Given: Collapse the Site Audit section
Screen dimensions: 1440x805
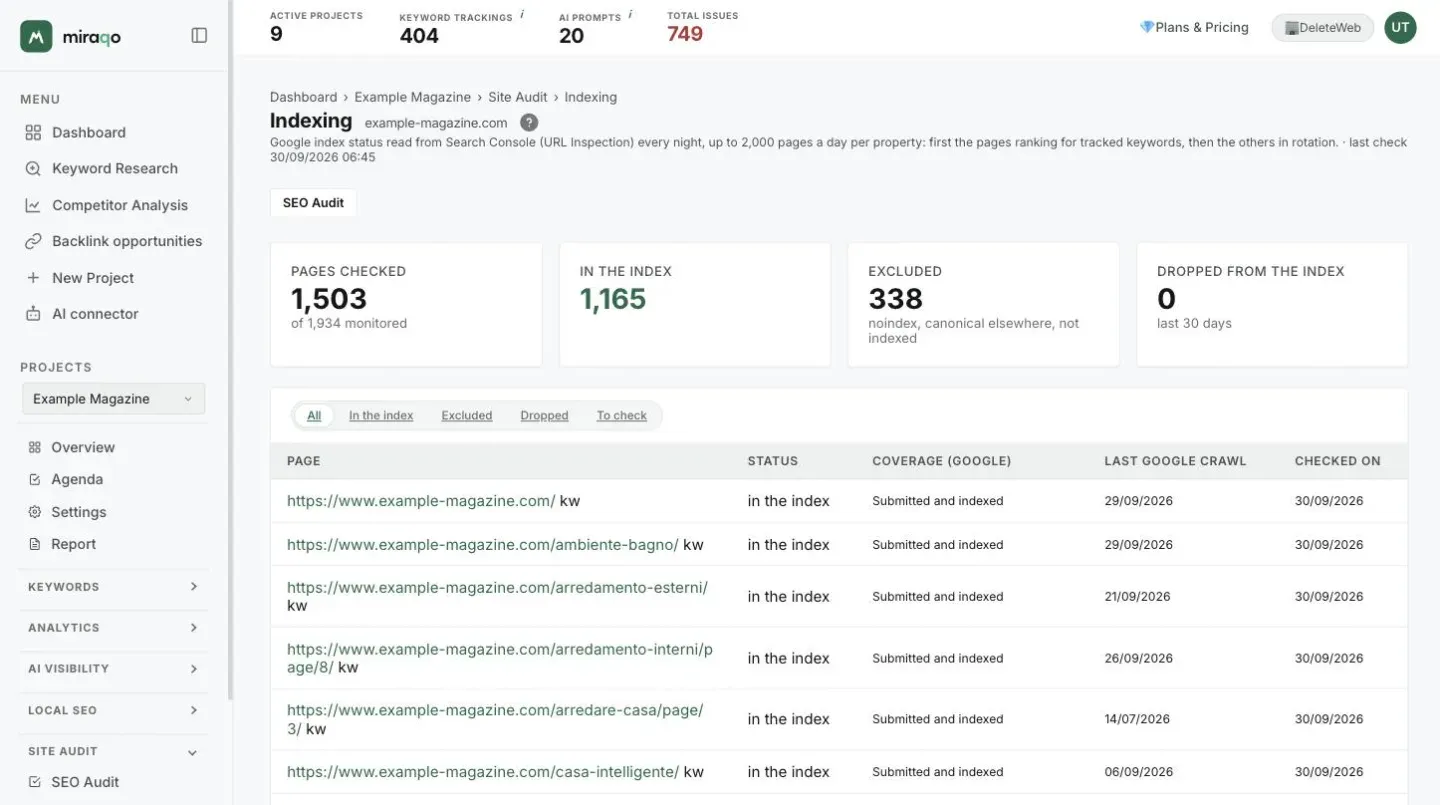Looking at the screenshot, I should coord(113,751).
